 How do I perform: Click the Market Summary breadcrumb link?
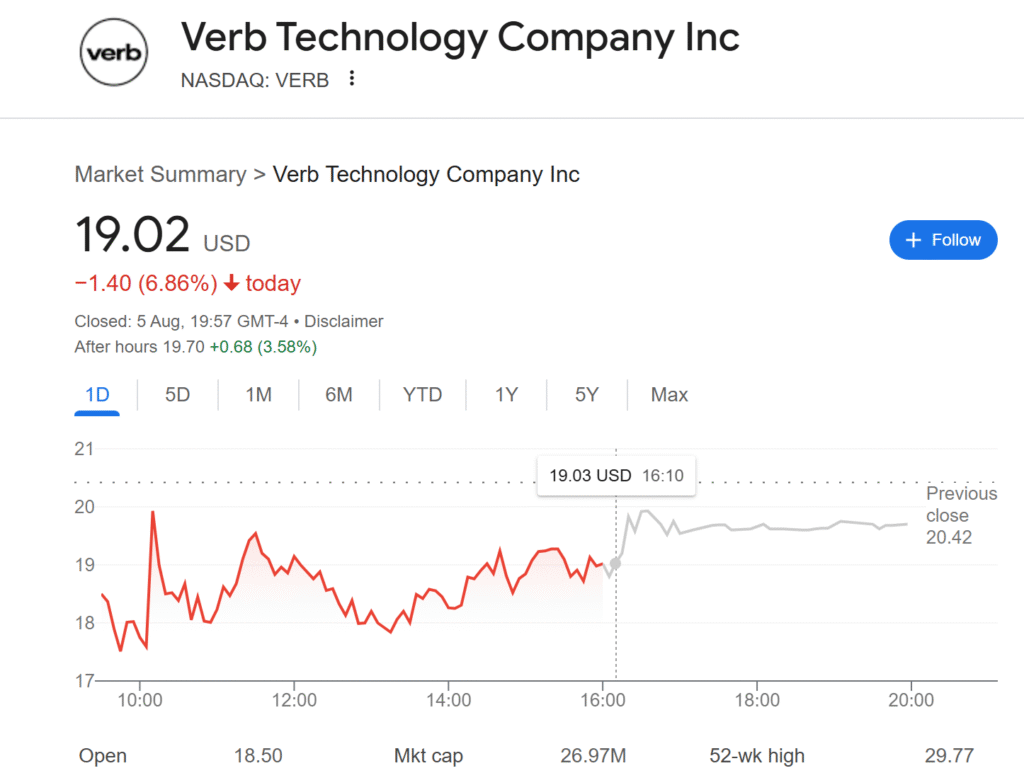(x=160, y=174)
